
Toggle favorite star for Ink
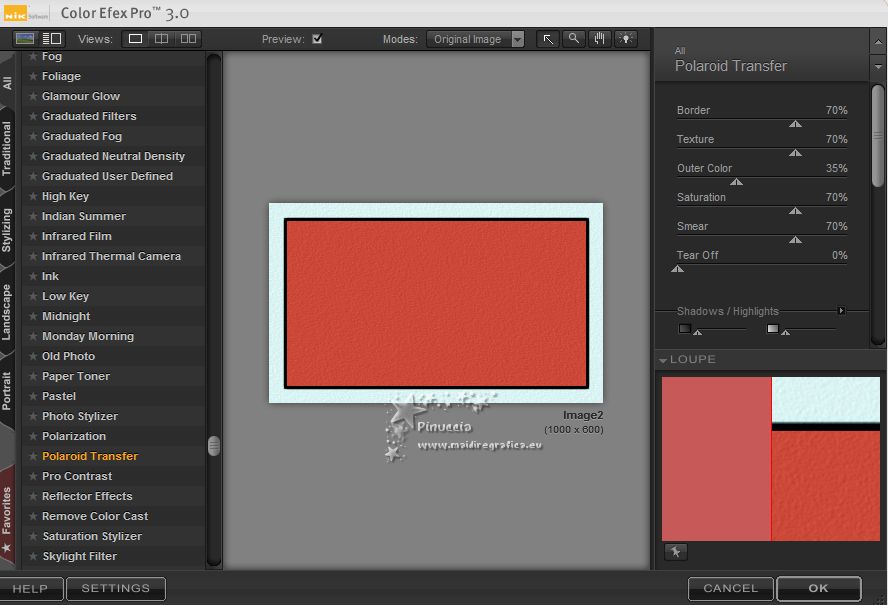[x=33, y=276]
